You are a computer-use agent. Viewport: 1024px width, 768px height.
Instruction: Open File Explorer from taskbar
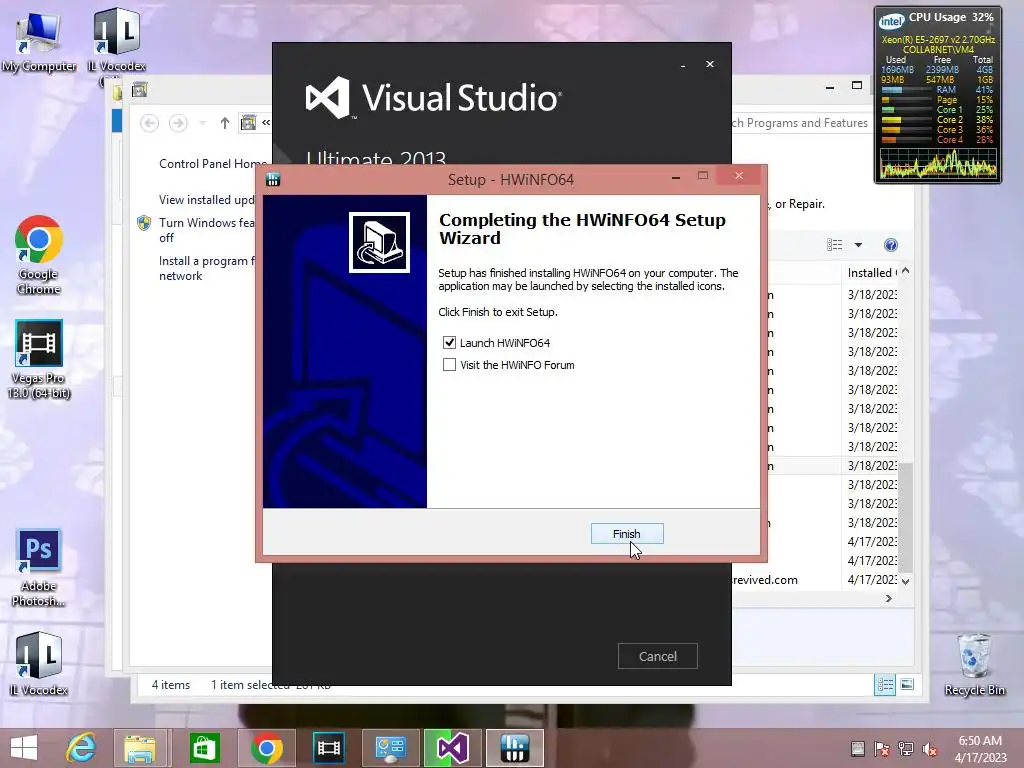[x=140, y=748]
